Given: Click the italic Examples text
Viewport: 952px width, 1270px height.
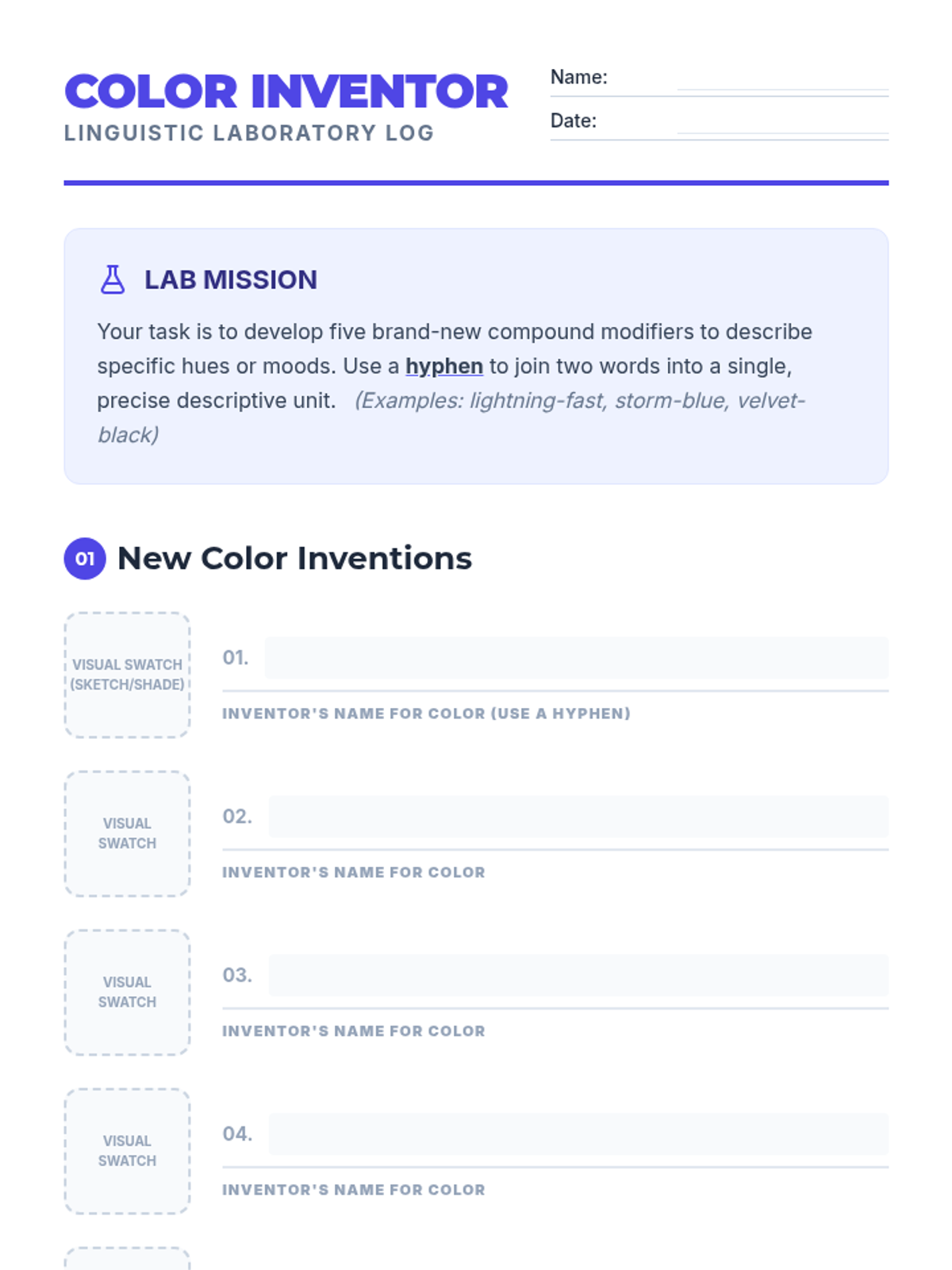Looking at the screenshot, I should (579, 401).
